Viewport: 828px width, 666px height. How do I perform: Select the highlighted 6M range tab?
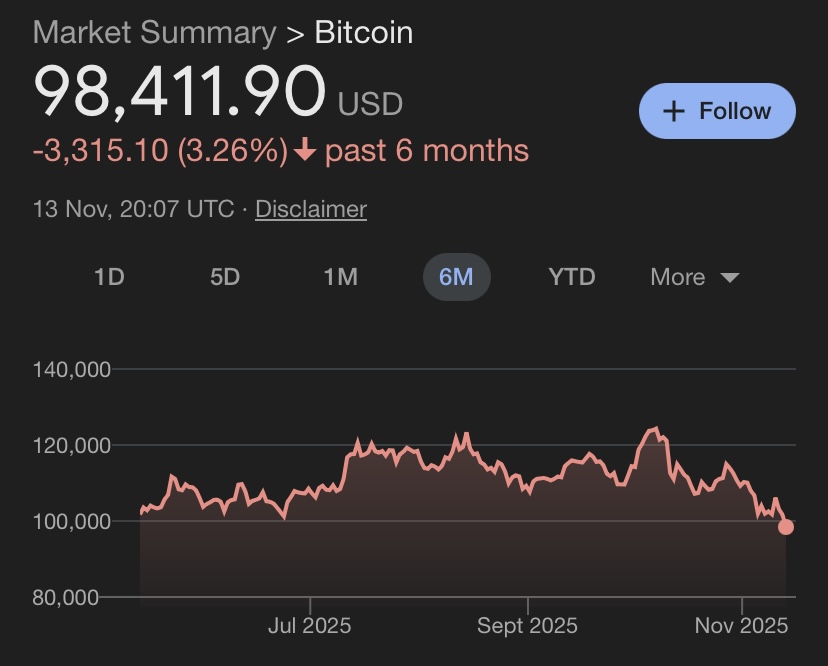[x=456, y=277]
